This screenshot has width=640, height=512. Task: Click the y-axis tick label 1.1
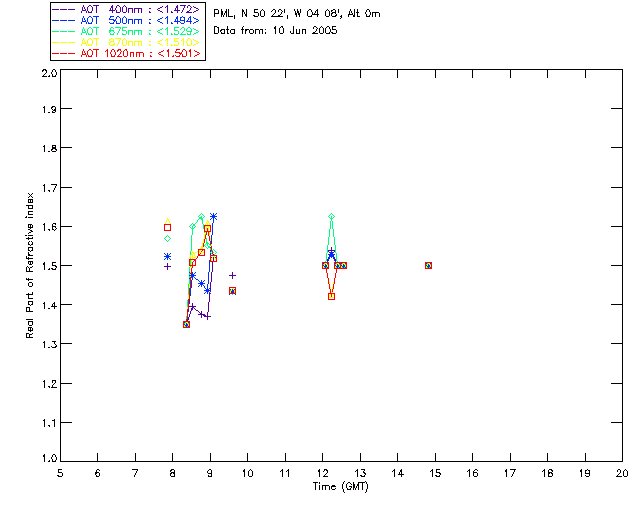point(49,423)
